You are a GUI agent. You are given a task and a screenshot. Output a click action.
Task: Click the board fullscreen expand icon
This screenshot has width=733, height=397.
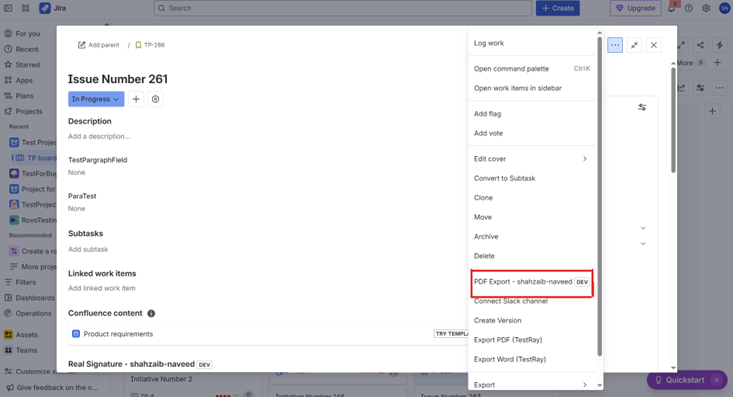click(682, 45)
